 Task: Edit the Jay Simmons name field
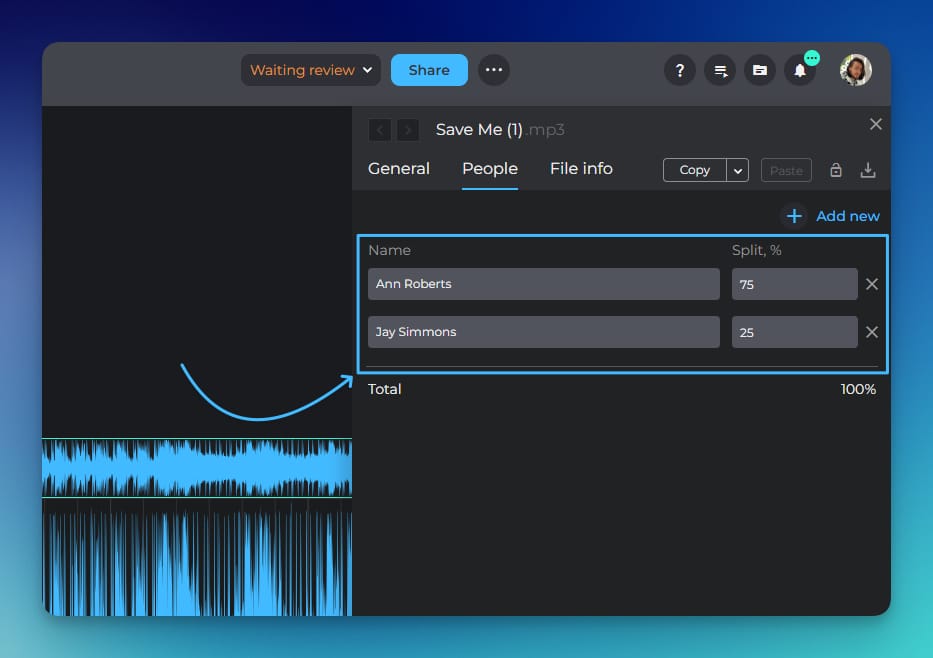point(544,332)
